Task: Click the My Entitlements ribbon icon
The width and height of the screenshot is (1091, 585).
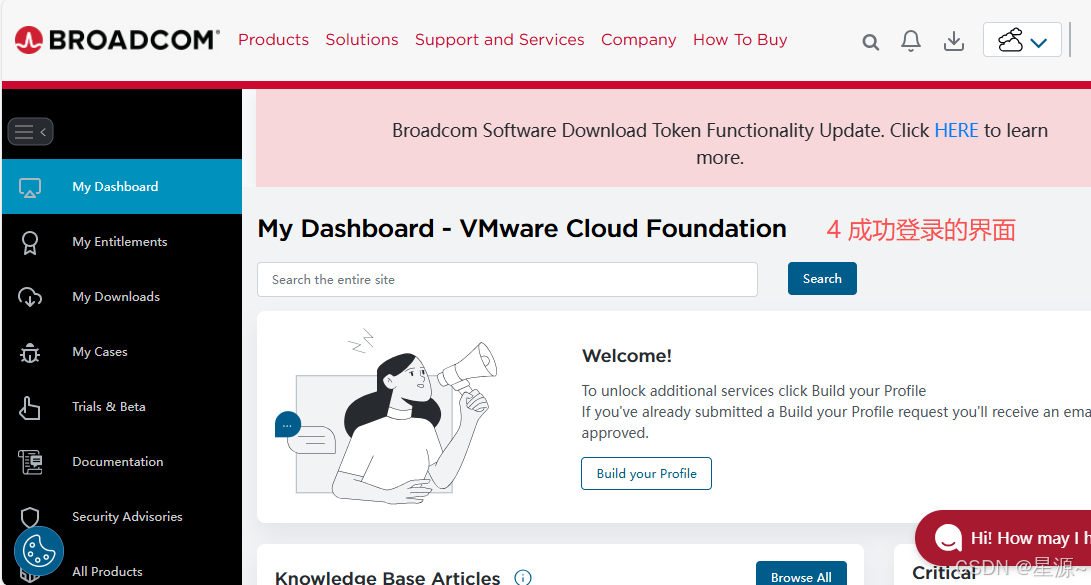Action: [30, 242]
